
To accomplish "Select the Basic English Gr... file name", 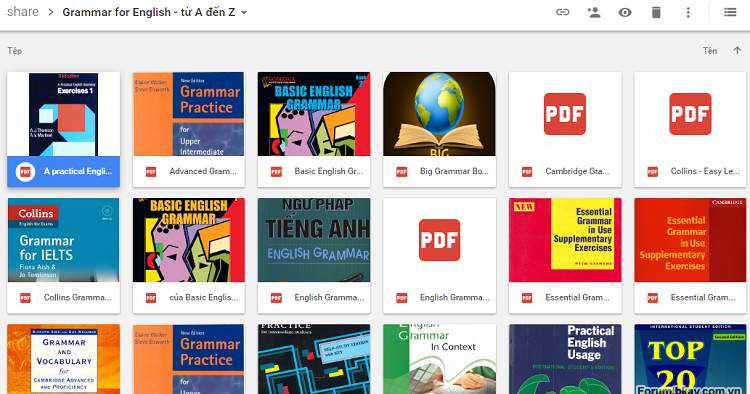I will tap(329, 171).
